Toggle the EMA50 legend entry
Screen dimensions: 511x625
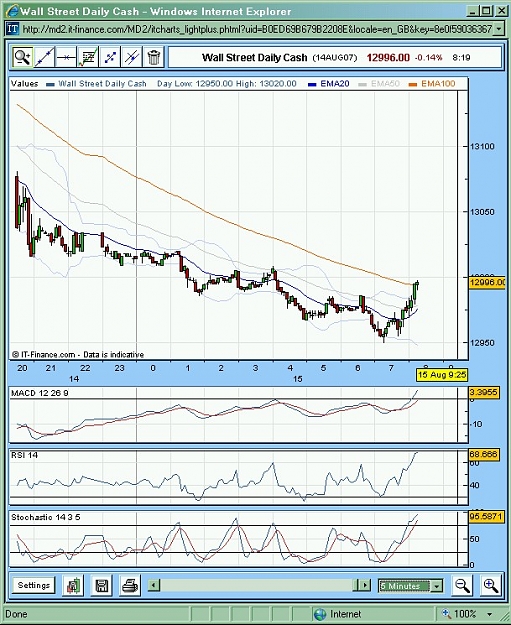[x=379, y=84]
